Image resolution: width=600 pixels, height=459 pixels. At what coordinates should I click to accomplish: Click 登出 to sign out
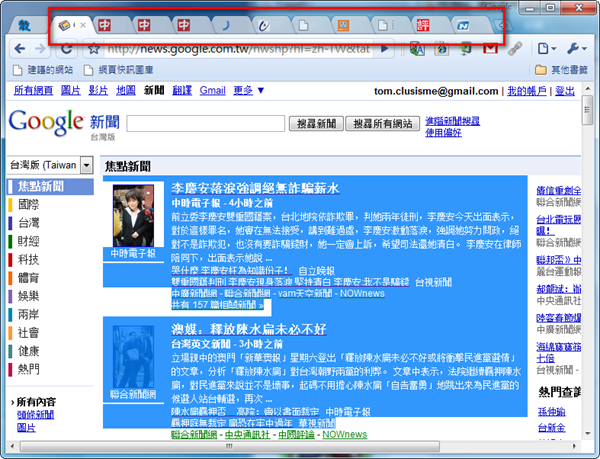[565, 91]
